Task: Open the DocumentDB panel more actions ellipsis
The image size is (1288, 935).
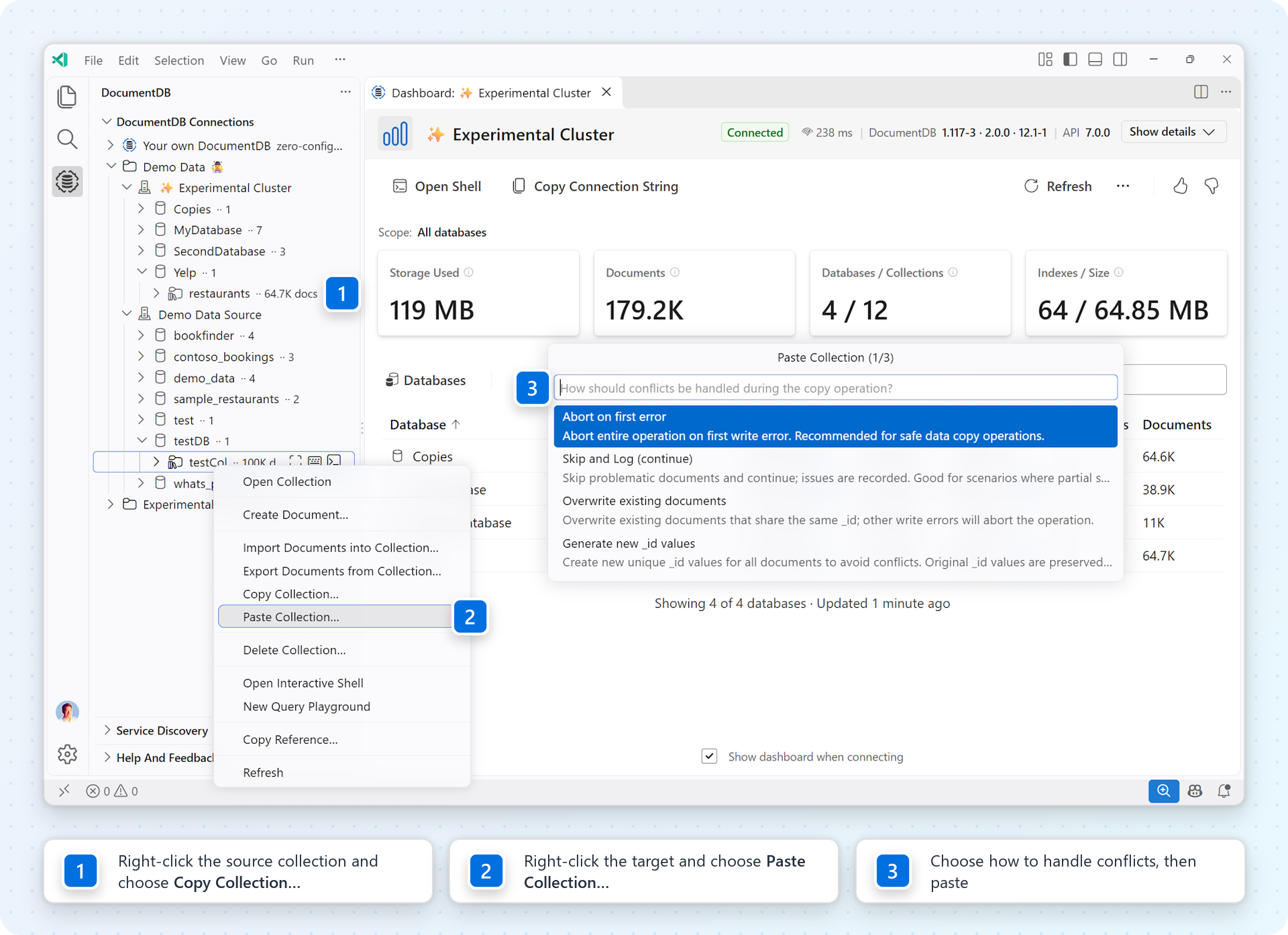Action: (345, 92)
